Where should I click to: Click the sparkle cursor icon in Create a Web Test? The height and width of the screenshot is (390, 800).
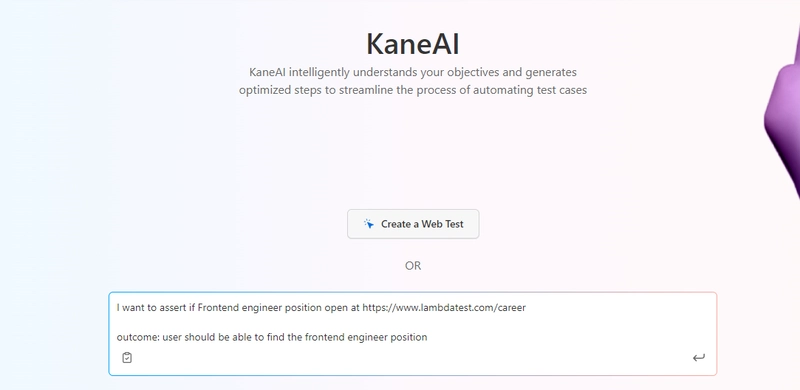[x=368, y=224]
